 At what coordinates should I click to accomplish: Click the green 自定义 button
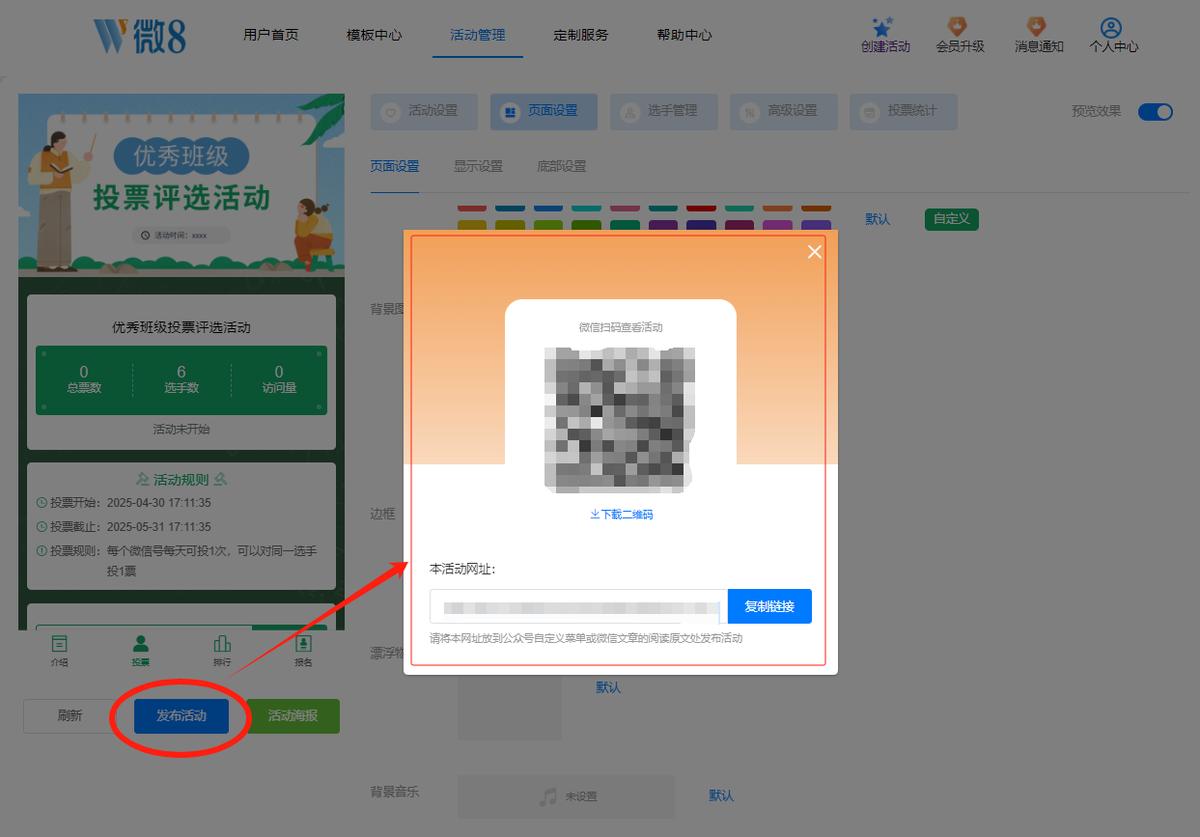952,218
